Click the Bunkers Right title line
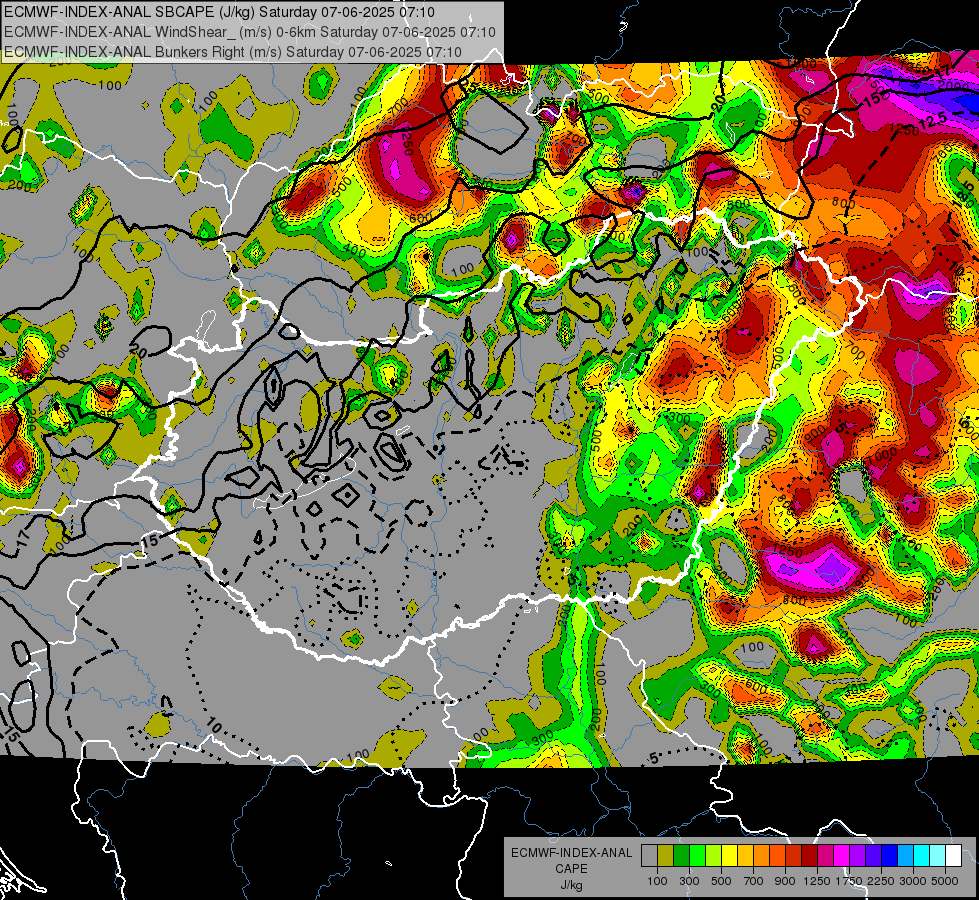This screenshot has width=979, height=900. (234, 52)
